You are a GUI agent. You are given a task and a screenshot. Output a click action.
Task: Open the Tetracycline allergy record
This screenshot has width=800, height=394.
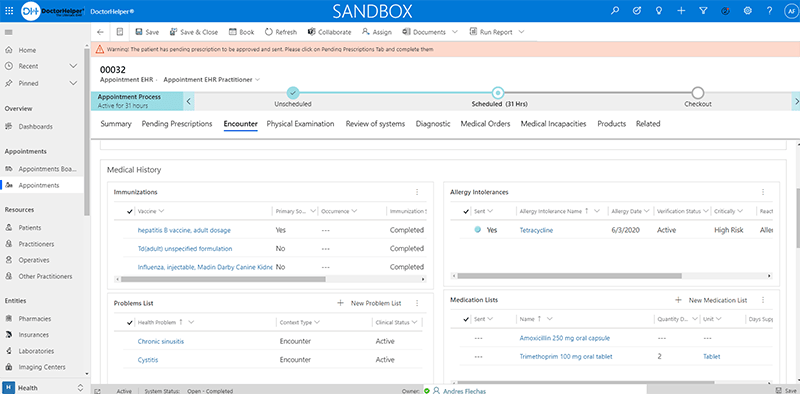[x=536, y=230]
